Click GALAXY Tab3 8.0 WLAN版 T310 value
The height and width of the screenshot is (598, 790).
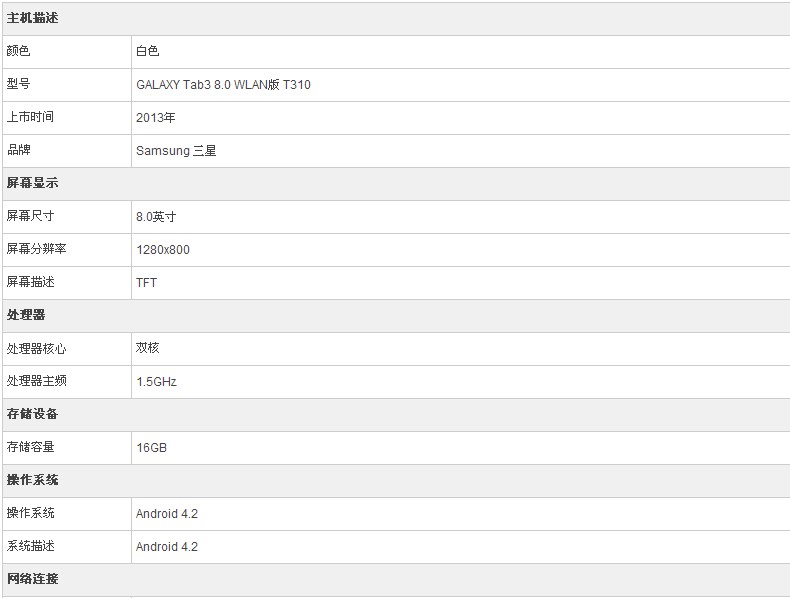pos(223,84)
